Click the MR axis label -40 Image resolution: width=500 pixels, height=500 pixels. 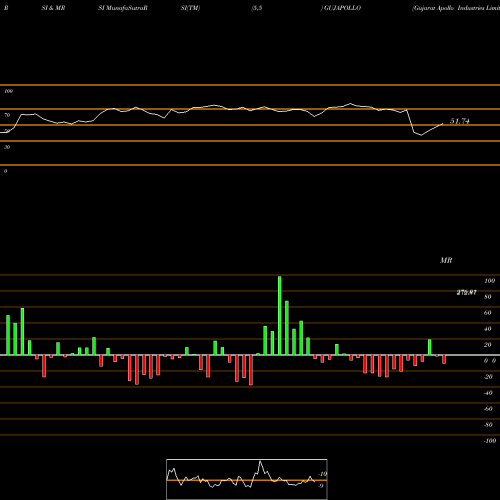[x=488, y=393]
